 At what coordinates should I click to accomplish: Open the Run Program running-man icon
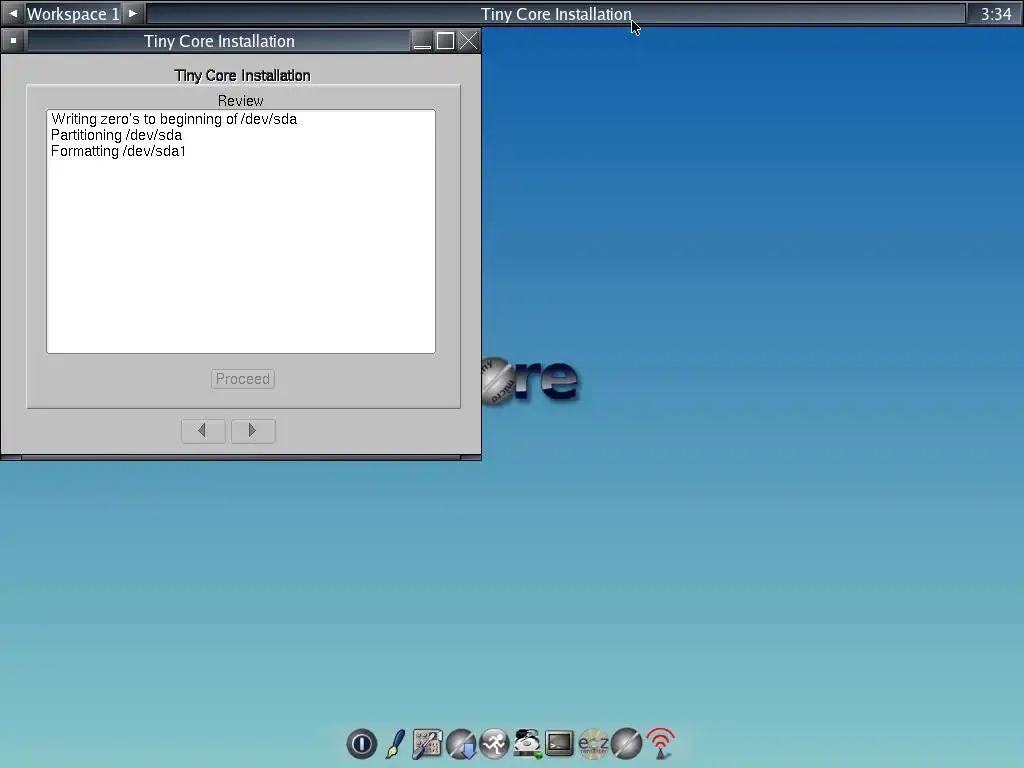click(x=494, y=743)
